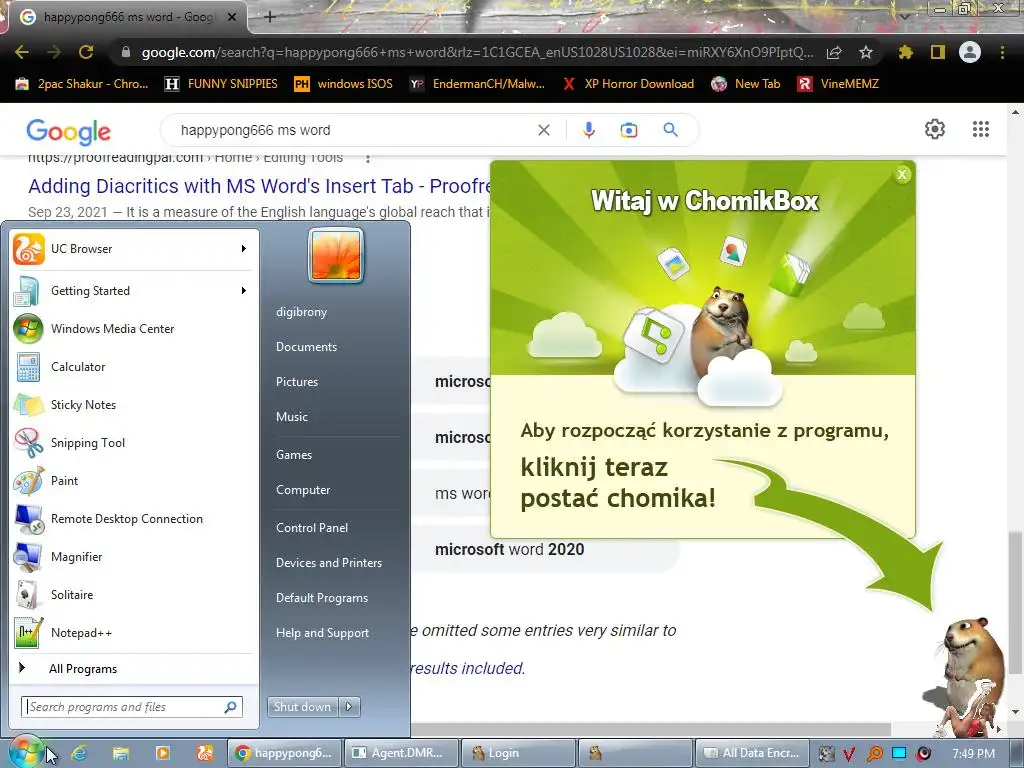Clear the Google search box

coord(543,130)
